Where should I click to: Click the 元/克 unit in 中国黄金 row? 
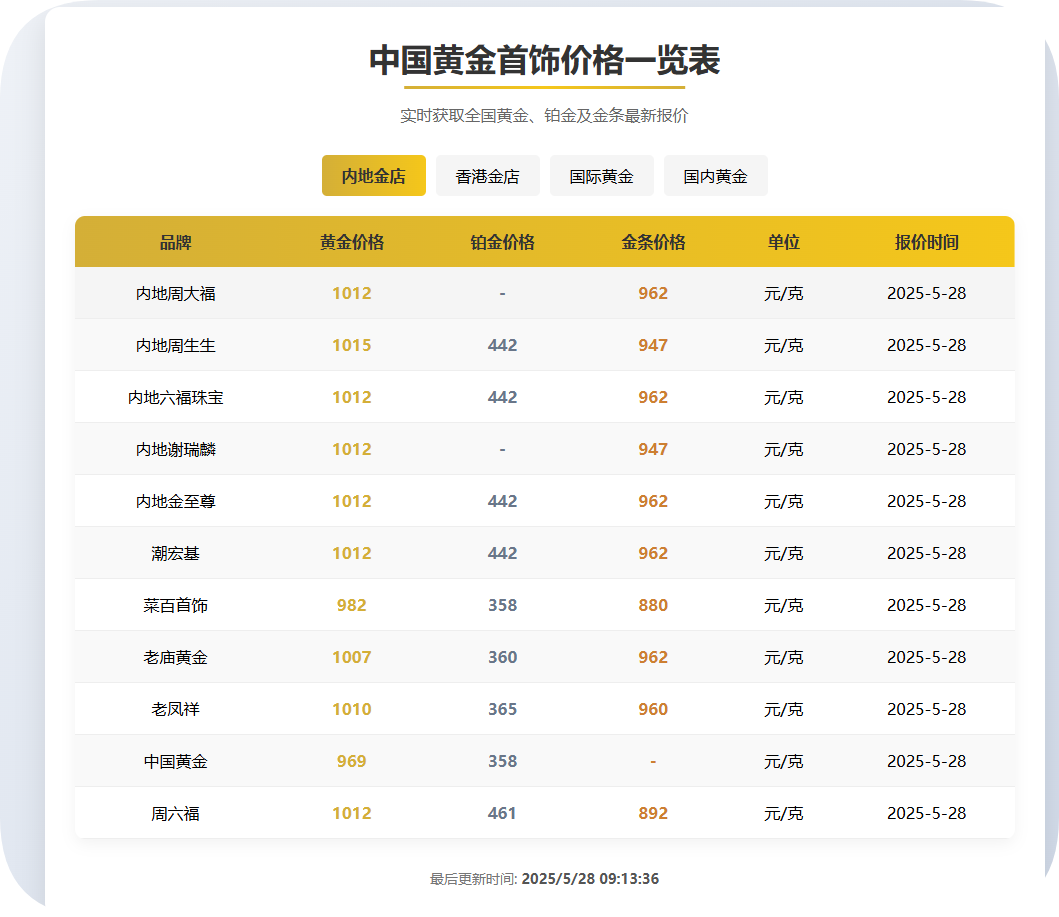click(783, 761)
